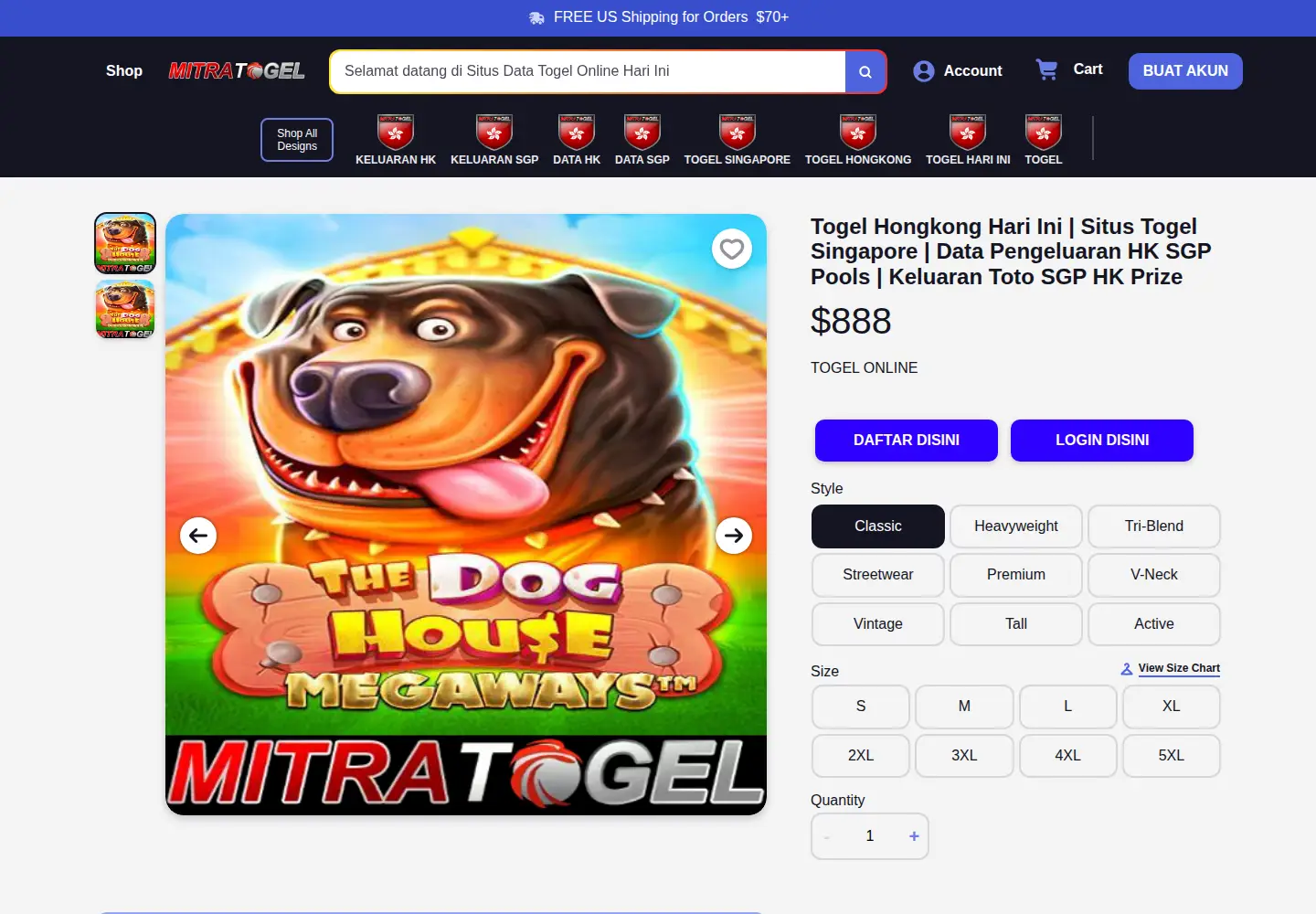Choose size 3XL
This screenshot has width=1316, height=914.
[964, 756]
